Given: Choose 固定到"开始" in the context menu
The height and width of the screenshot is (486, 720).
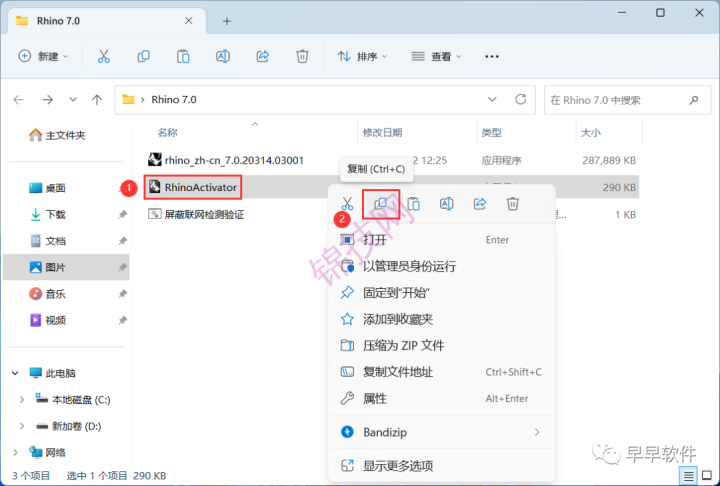Looking at the screenshot, I should tap(442, 293).
